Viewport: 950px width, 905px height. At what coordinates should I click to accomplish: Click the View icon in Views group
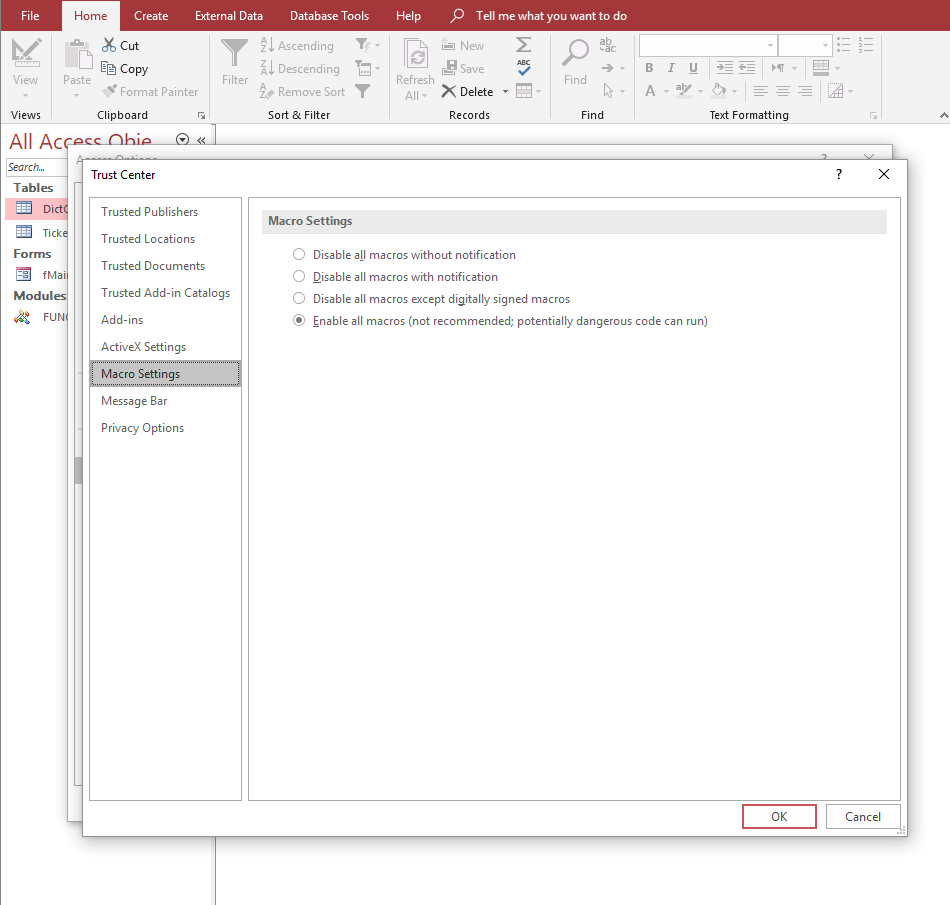point(26,54)
